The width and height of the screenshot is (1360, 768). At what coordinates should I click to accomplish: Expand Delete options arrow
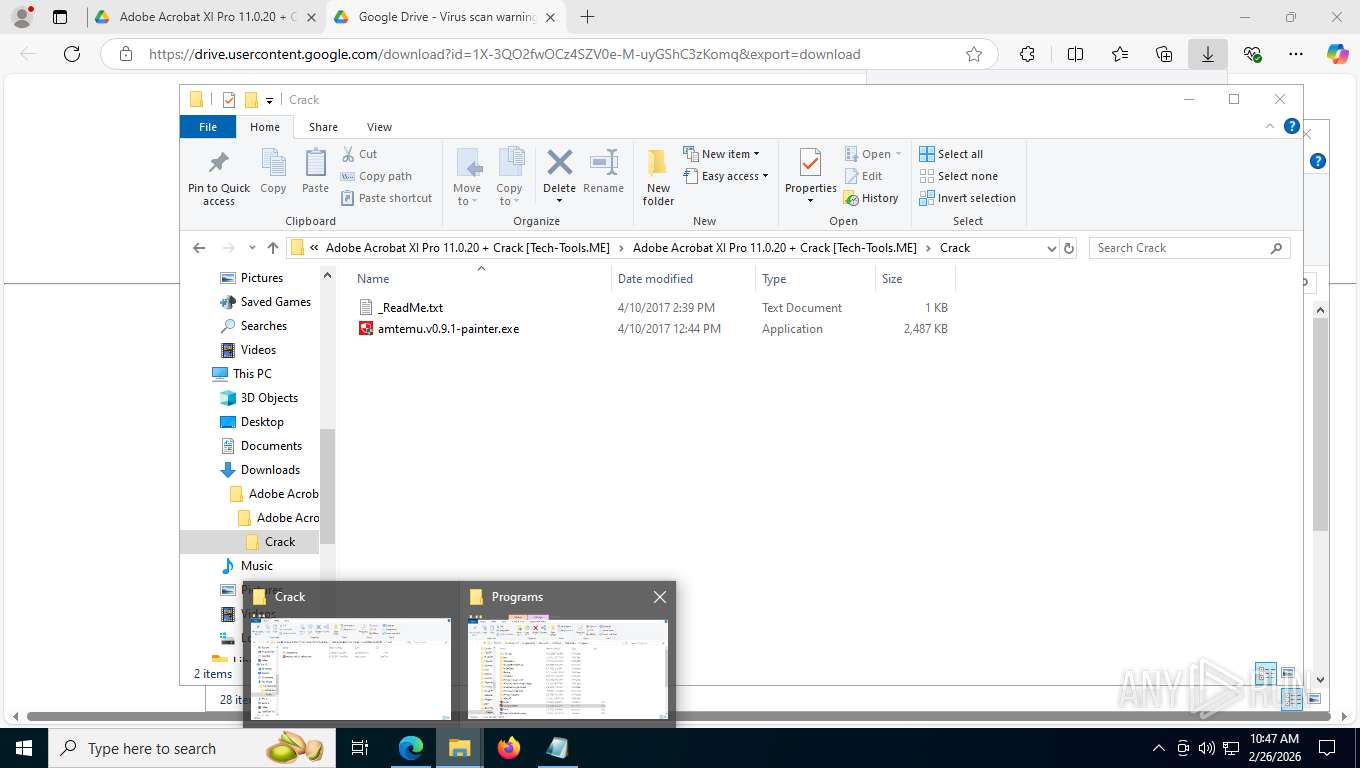[x=559, y=201]
